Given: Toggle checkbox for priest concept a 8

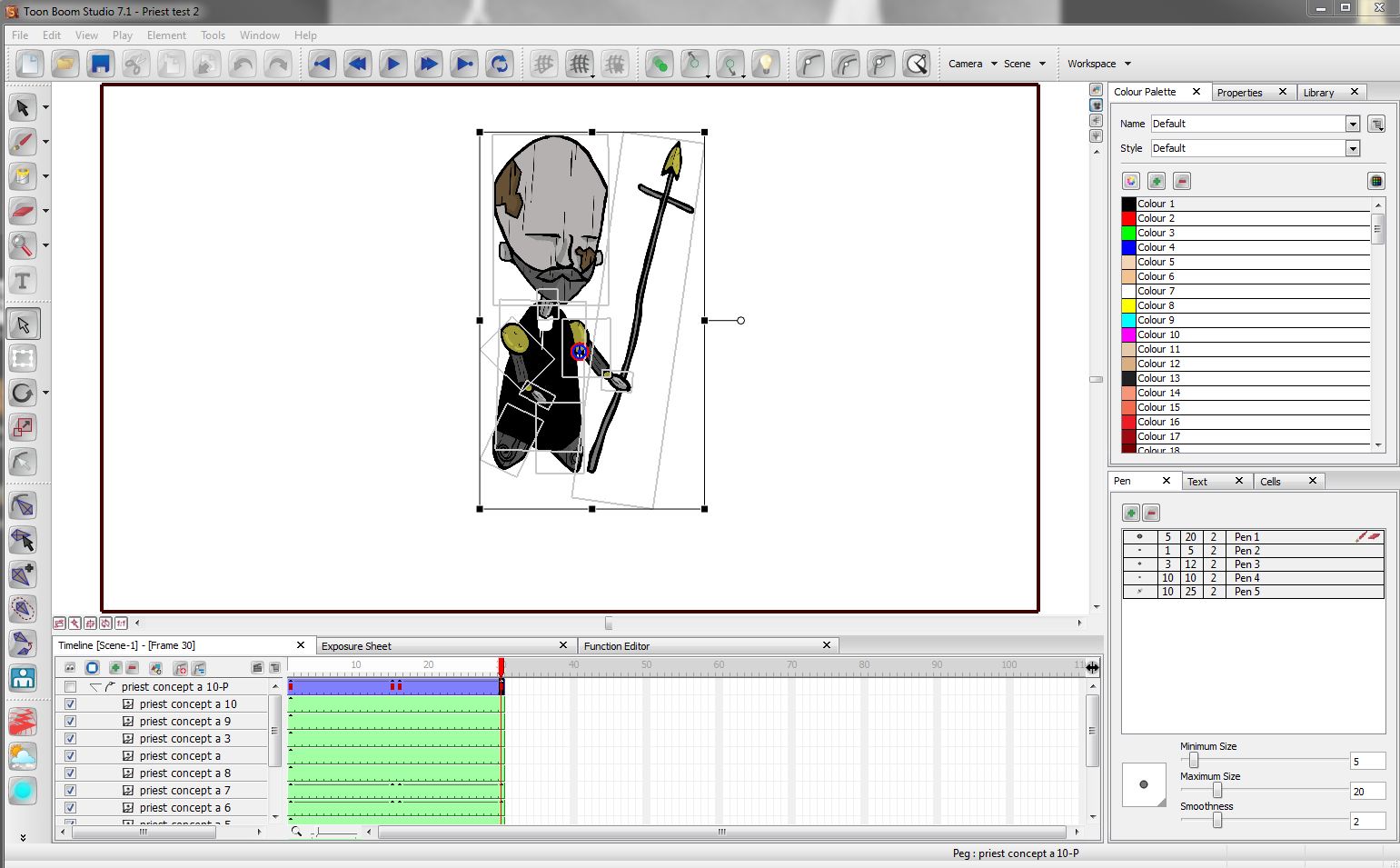Looking at the screenshot, I should [x=70, y=773].
